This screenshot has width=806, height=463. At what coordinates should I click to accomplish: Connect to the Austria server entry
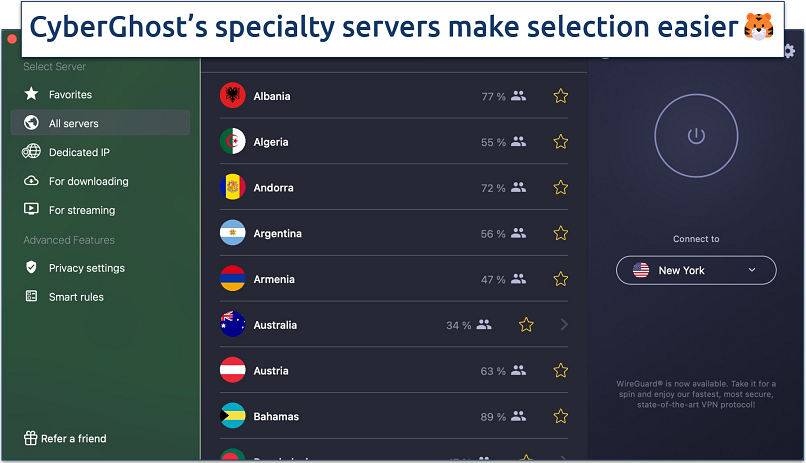pyautogui.click(x=394, y=371)
